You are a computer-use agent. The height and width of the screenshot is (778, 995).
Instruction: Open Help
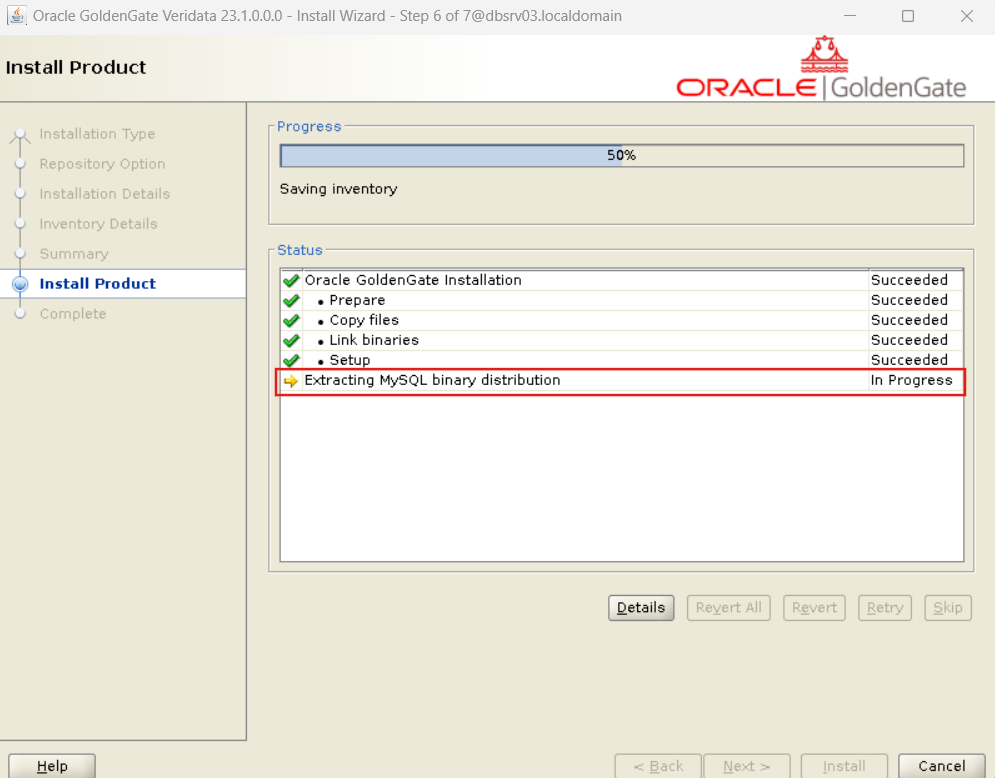pyautogui.click(x=52, y=766)
